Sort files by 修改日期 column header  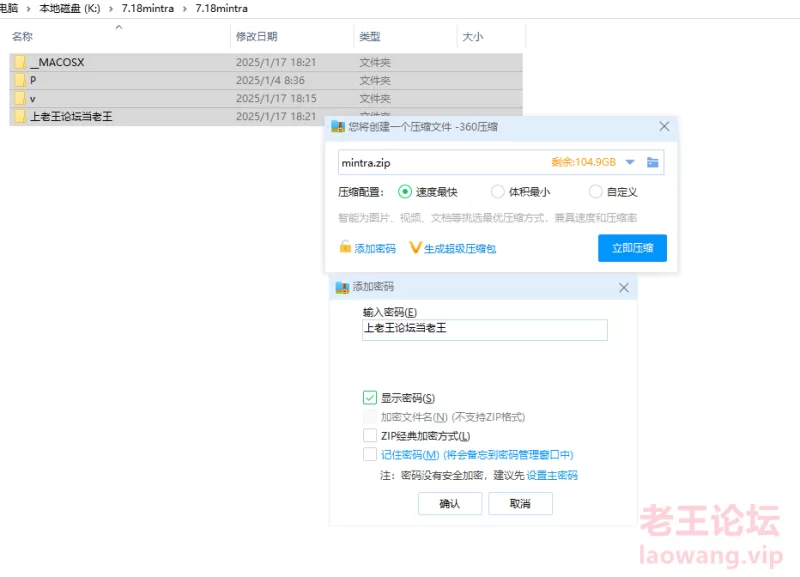pyautogui.click(x=257, y=37)
